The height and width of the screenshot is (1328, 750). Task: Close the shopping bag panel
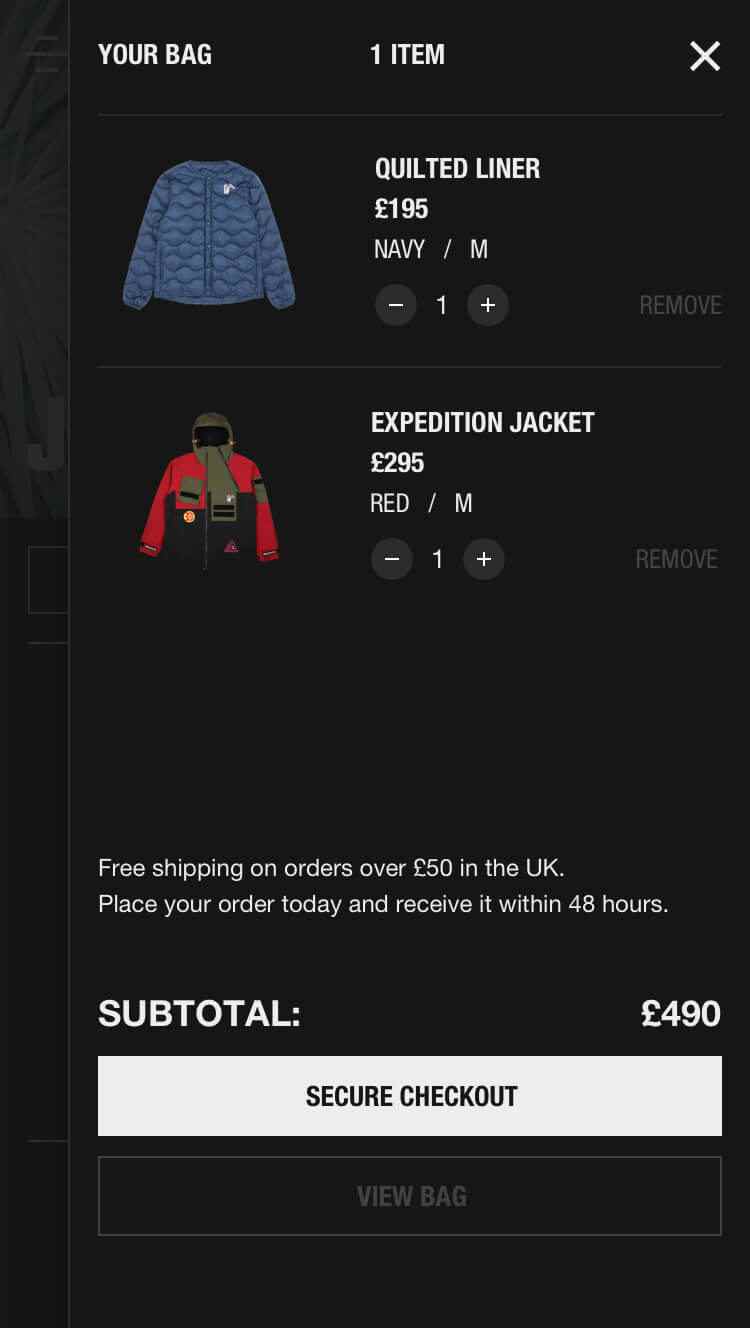click(705, 56)
